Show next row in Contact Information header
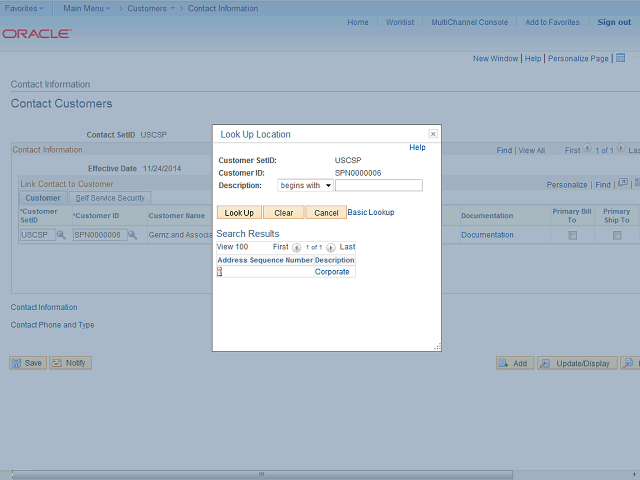The height and width of the screenshot is (480, 640). (621, 150)
